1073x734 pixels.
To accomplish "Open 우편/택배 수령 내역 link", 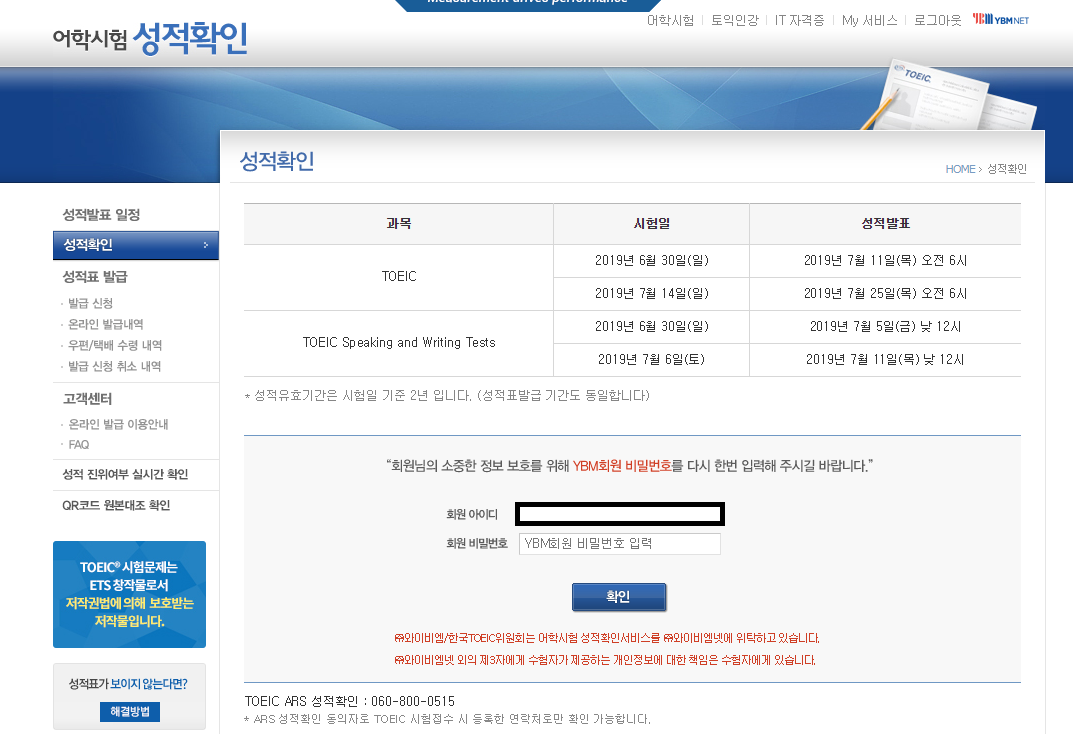I will coord(115,345).
